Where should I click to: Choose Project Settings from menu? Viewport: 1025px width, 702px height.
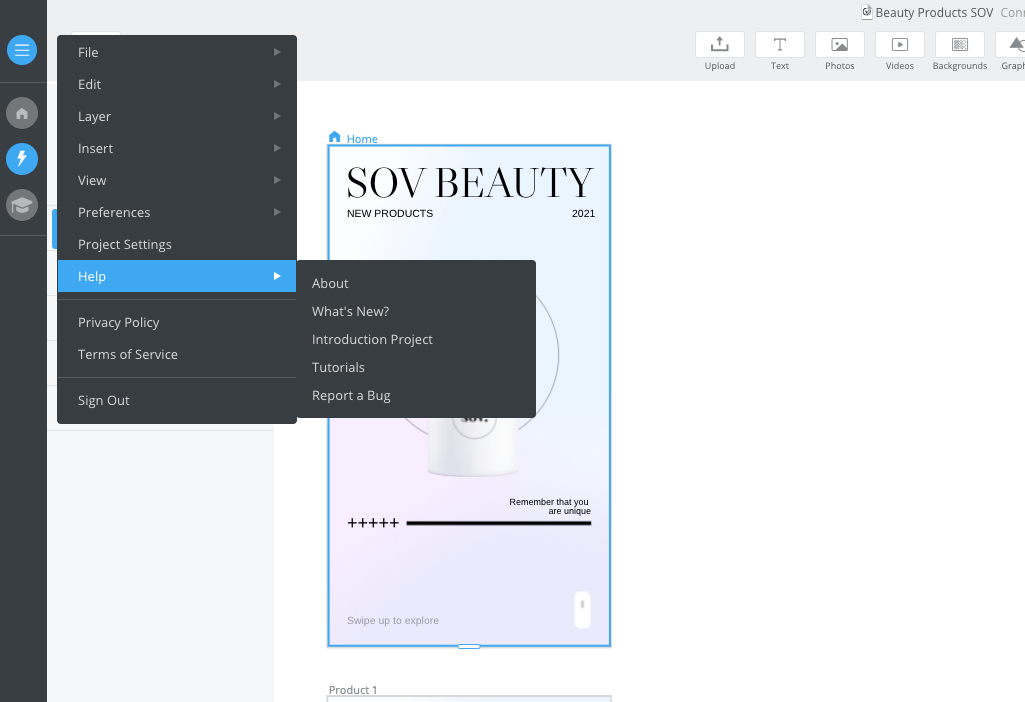pos(177,244)
